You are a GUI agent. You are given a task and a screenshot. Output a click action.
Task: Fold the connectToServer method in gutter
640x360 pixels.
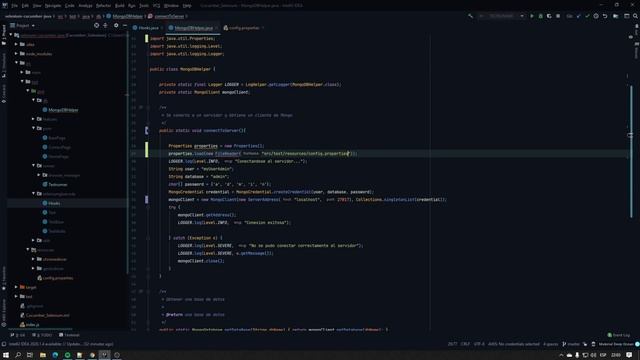tap(147, 131)
